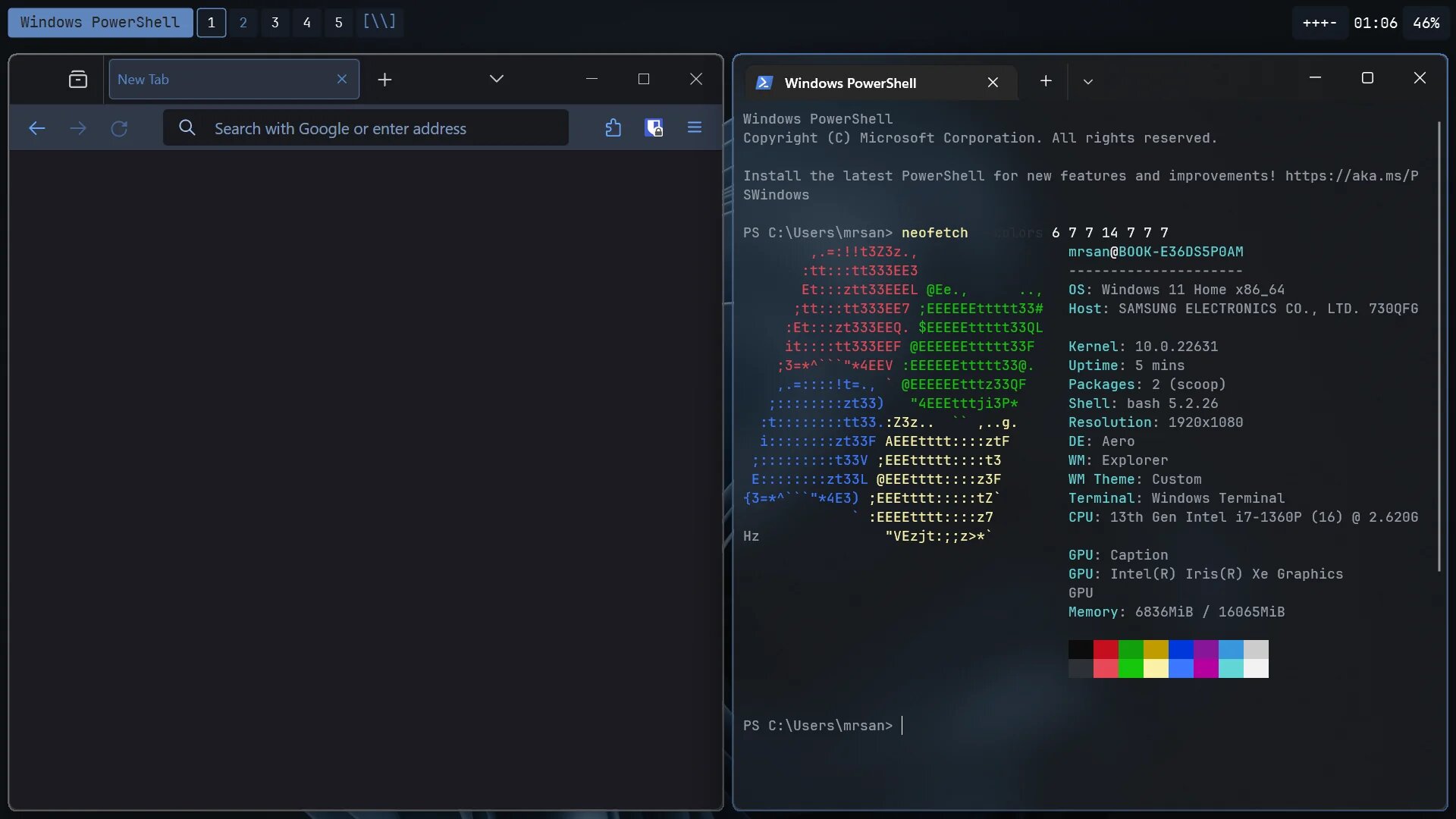Go back in the browser
Image resolution: width=1456 pixels, height=819 pixels.
click(x=36, y=128)
